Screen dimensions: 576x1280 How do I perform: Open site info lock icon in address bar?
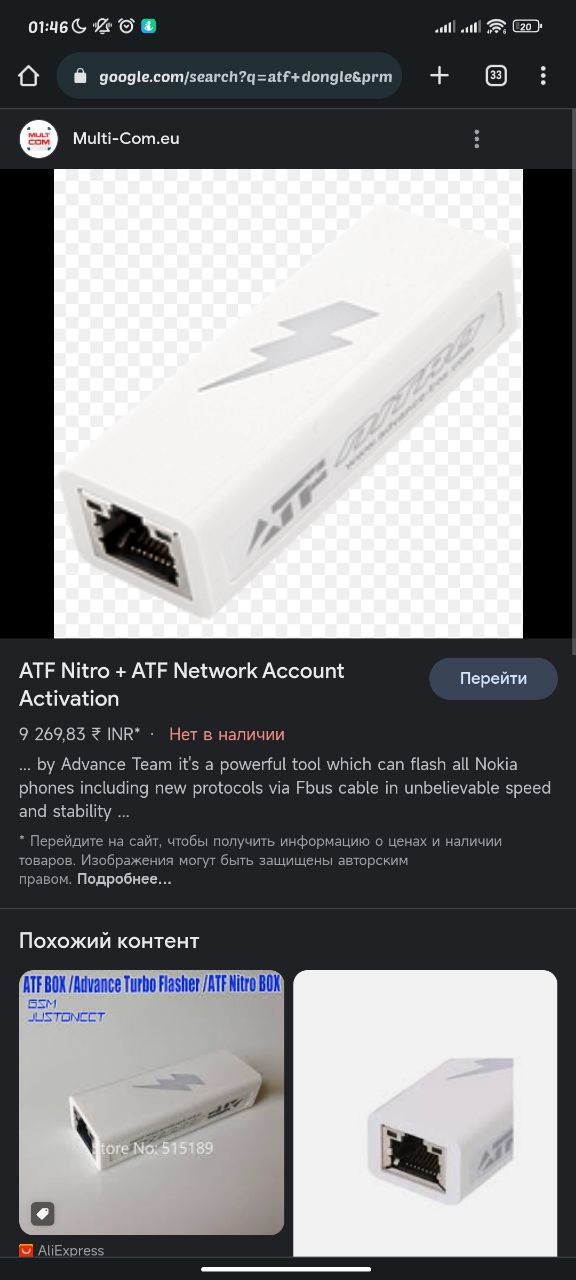pyautogui.click(x=80, y=76)
